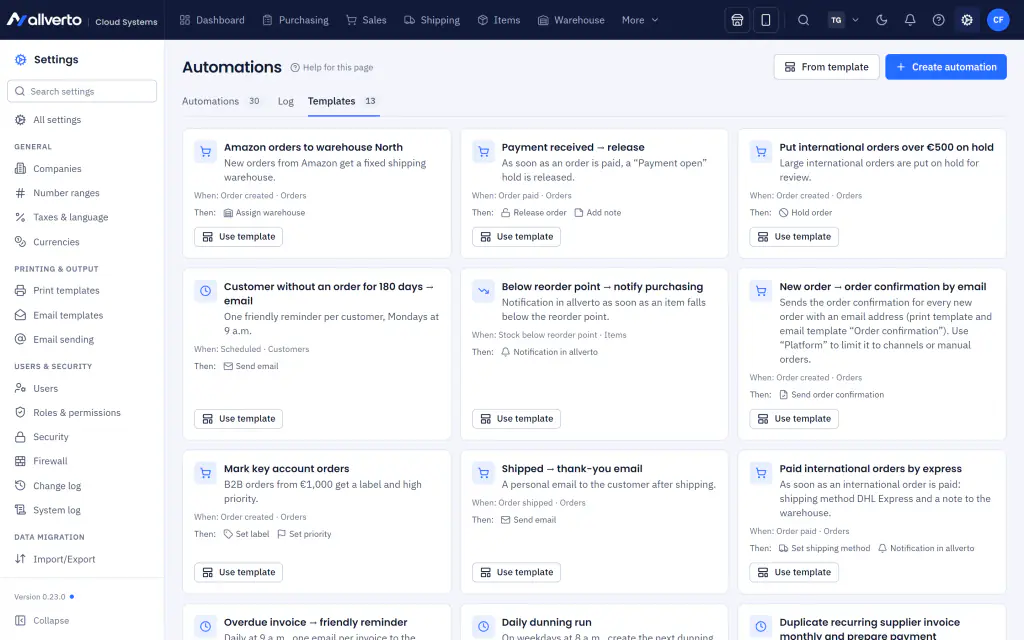This screenshot has height=640, width=1024.
Task: Click cart icon on Amazon orders card
Action: point(205,152)
